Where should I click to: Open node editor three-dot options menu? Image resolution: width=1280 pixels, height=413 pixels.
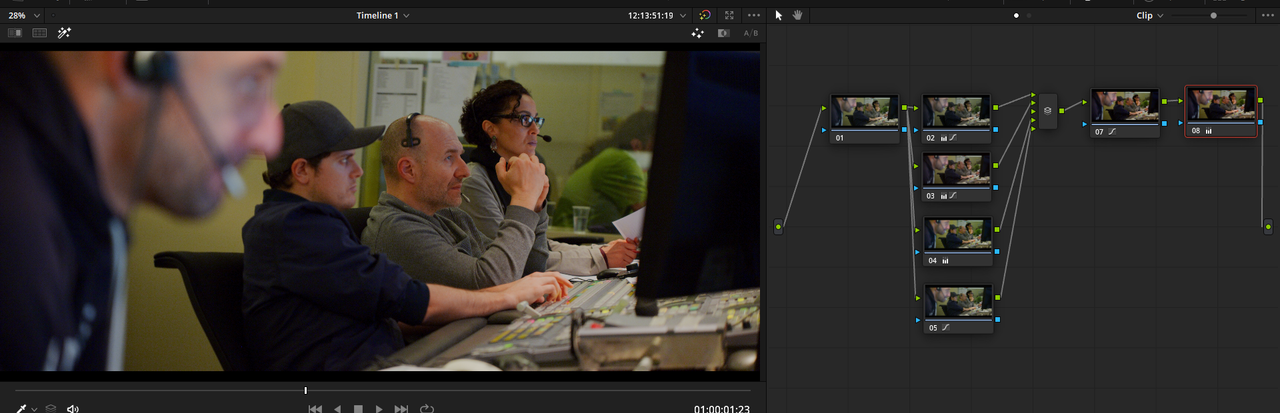click(x=1268, y=16)
